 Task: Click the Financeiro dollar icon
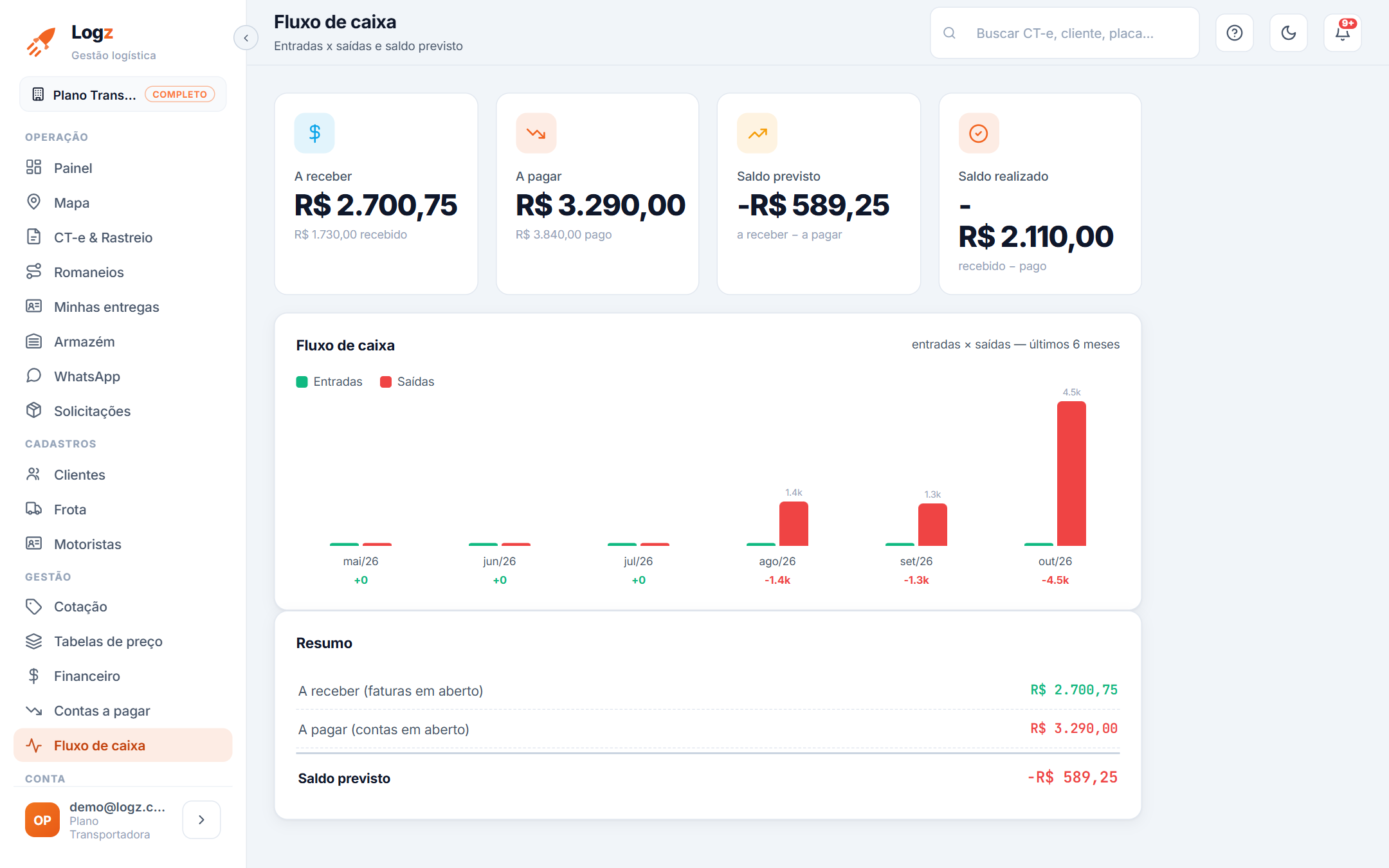[x=34, y=675]
